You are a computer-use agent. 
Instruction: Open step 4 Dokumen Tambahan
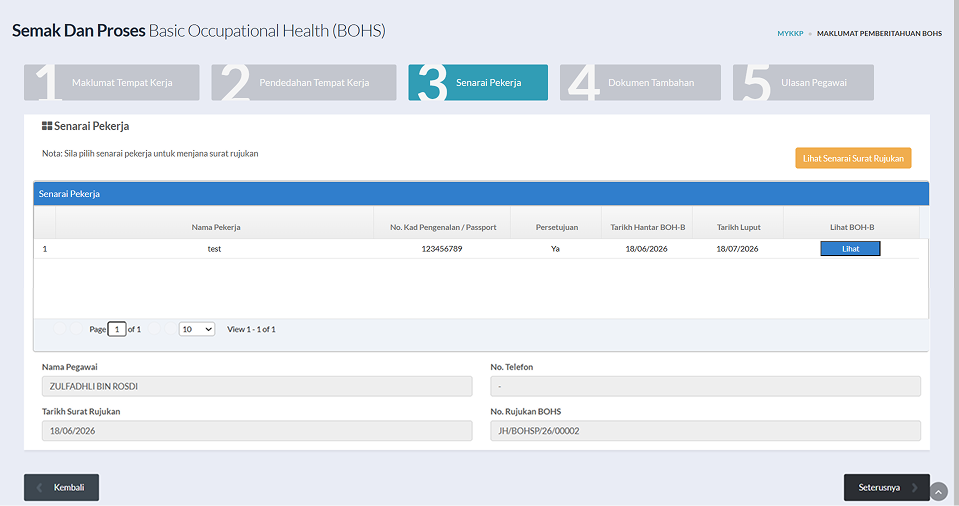(x=640, y=83)
